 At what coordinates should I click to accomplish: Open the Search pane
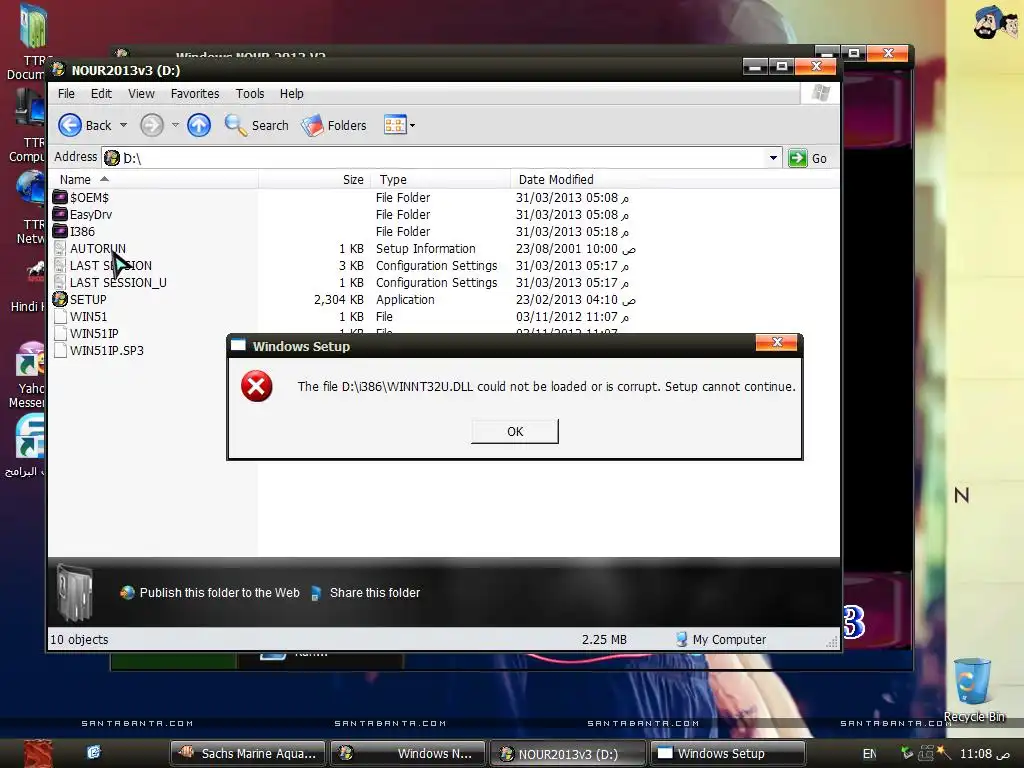[x=257, y=125]
